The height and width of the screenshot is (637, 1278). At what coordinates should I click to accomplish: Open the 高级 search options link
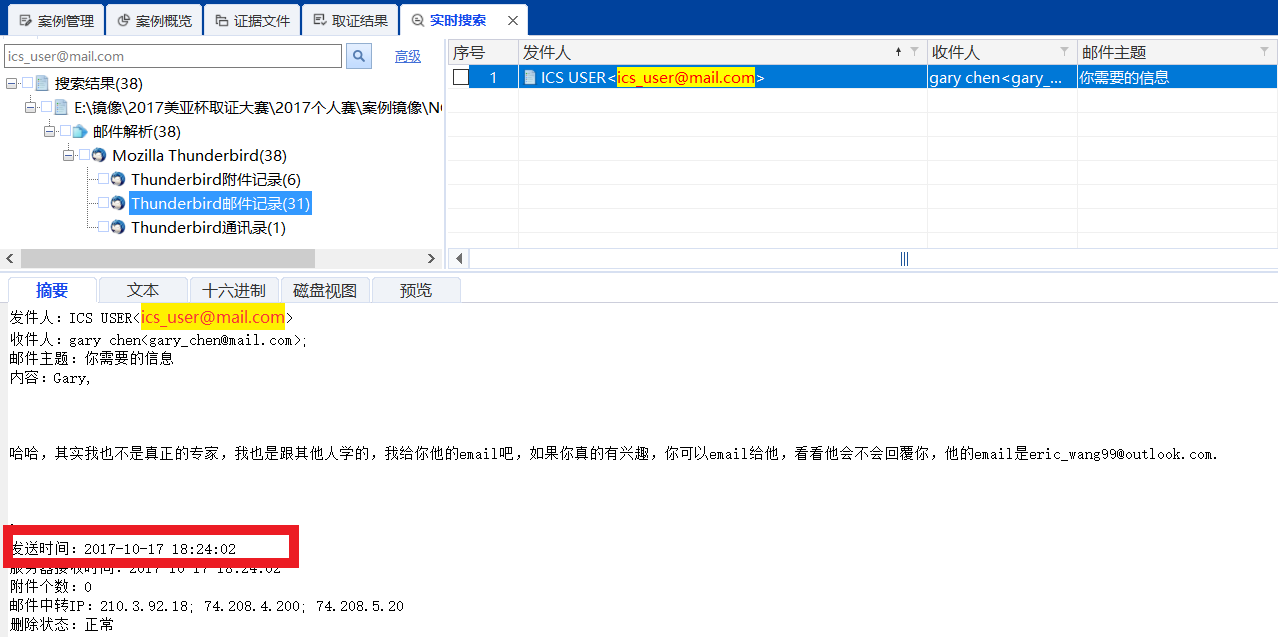407,56
